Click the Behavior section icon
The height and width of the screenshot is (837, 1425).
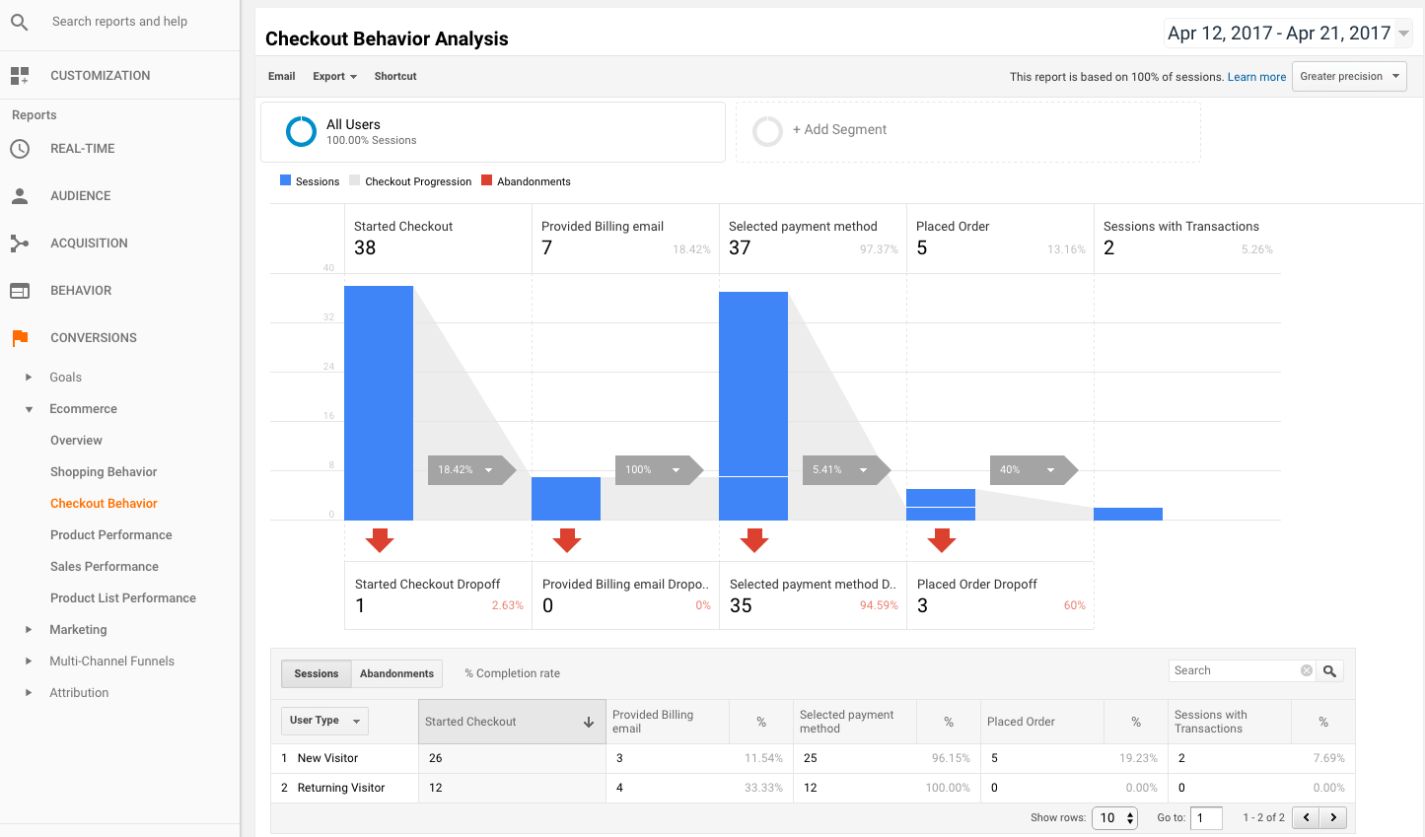[x=21, y=290]
